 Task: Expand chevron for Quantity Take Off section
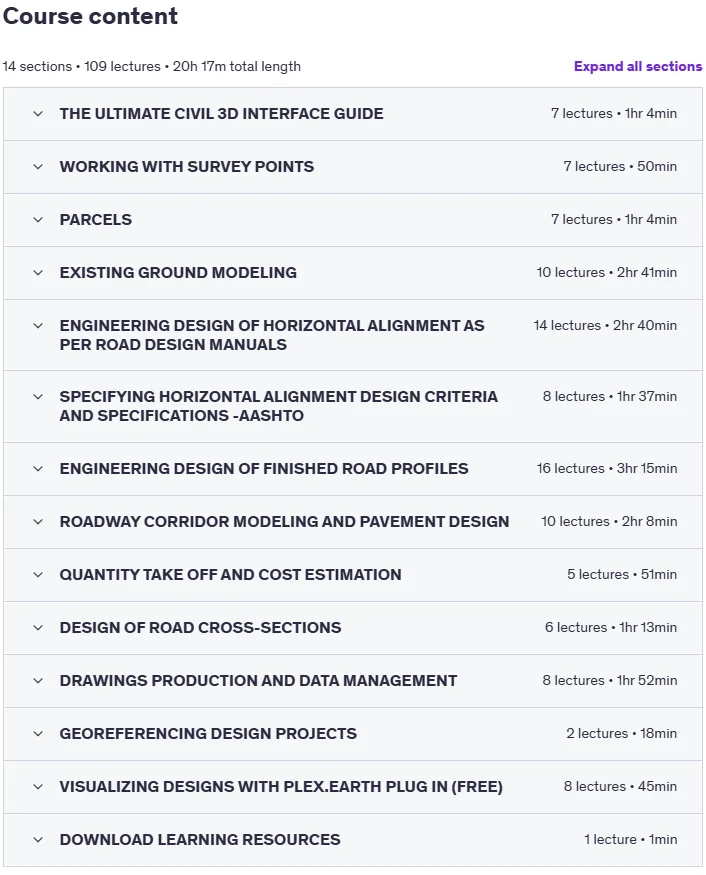[x=38, y=575]
